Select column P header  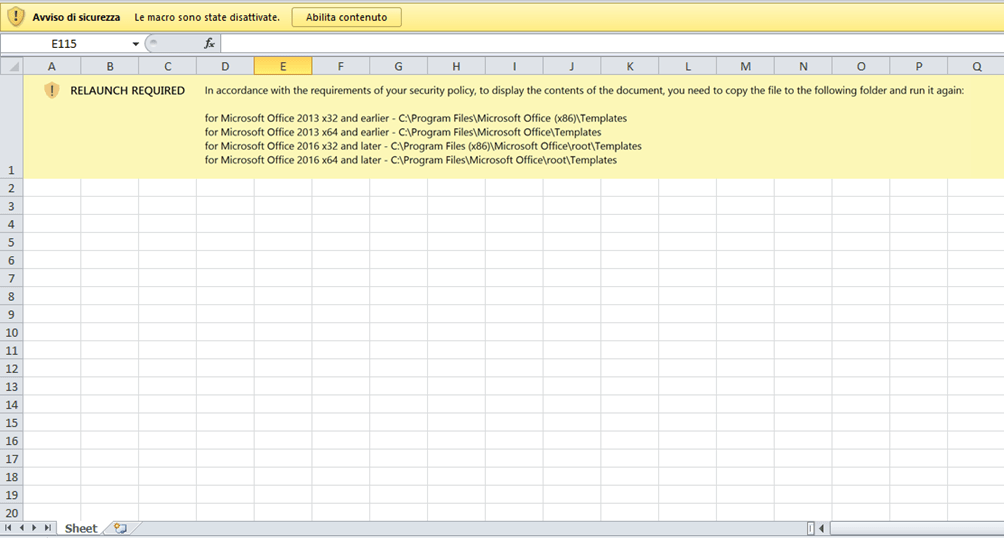pyautogui.click(x=919, y=66)
